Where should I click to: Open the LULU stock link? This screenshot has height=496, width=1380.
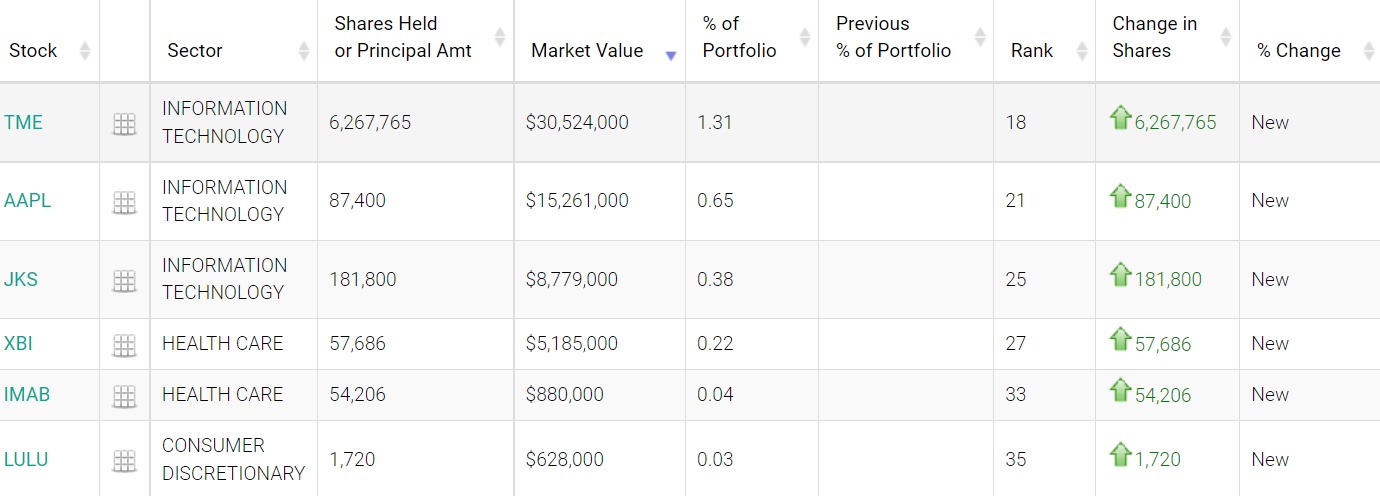click(x=26, y=459)
